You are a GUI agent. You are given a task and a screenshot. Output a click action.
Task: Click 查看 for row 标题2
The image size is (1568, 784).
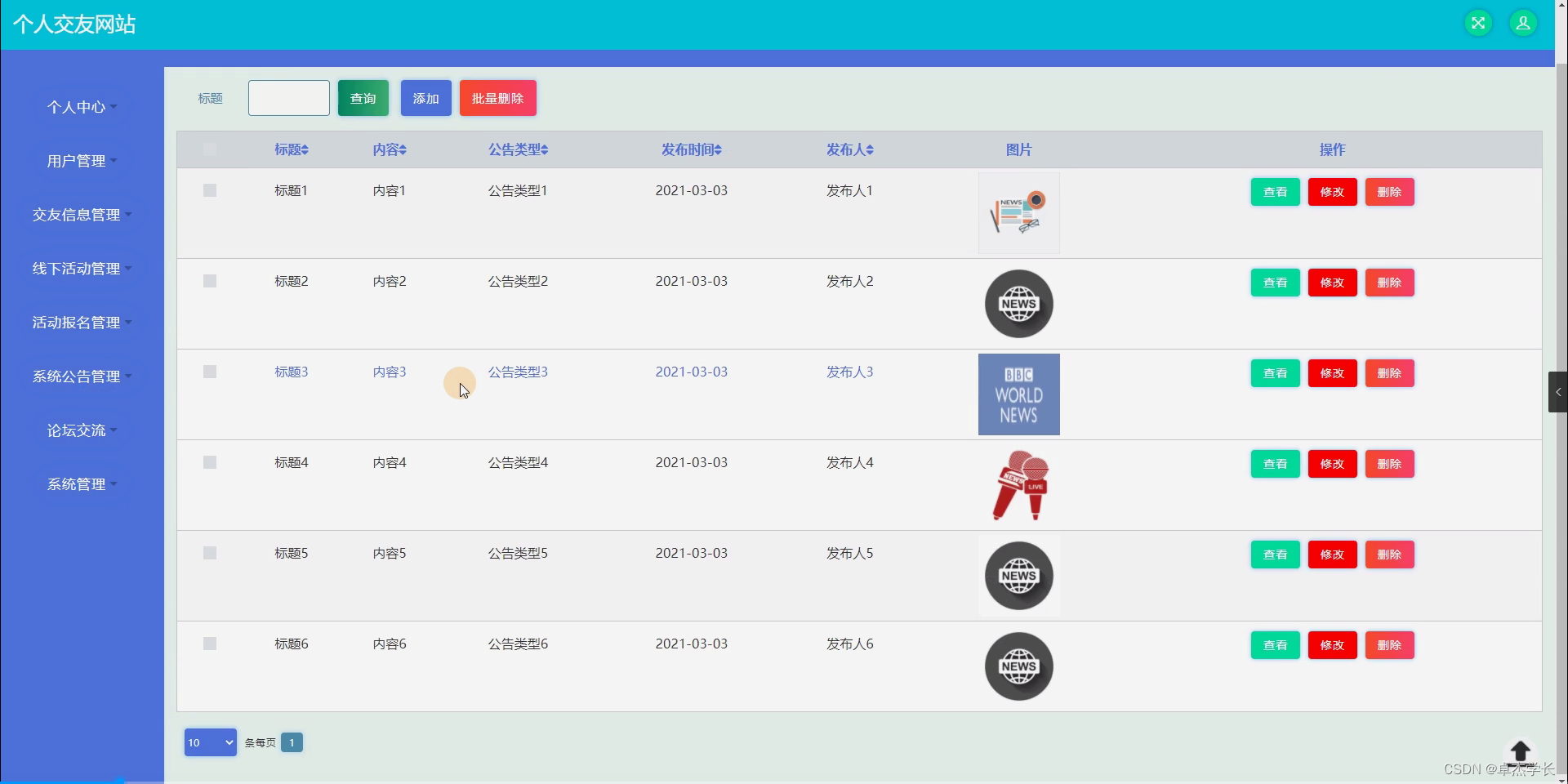[x=1276, y=283]
